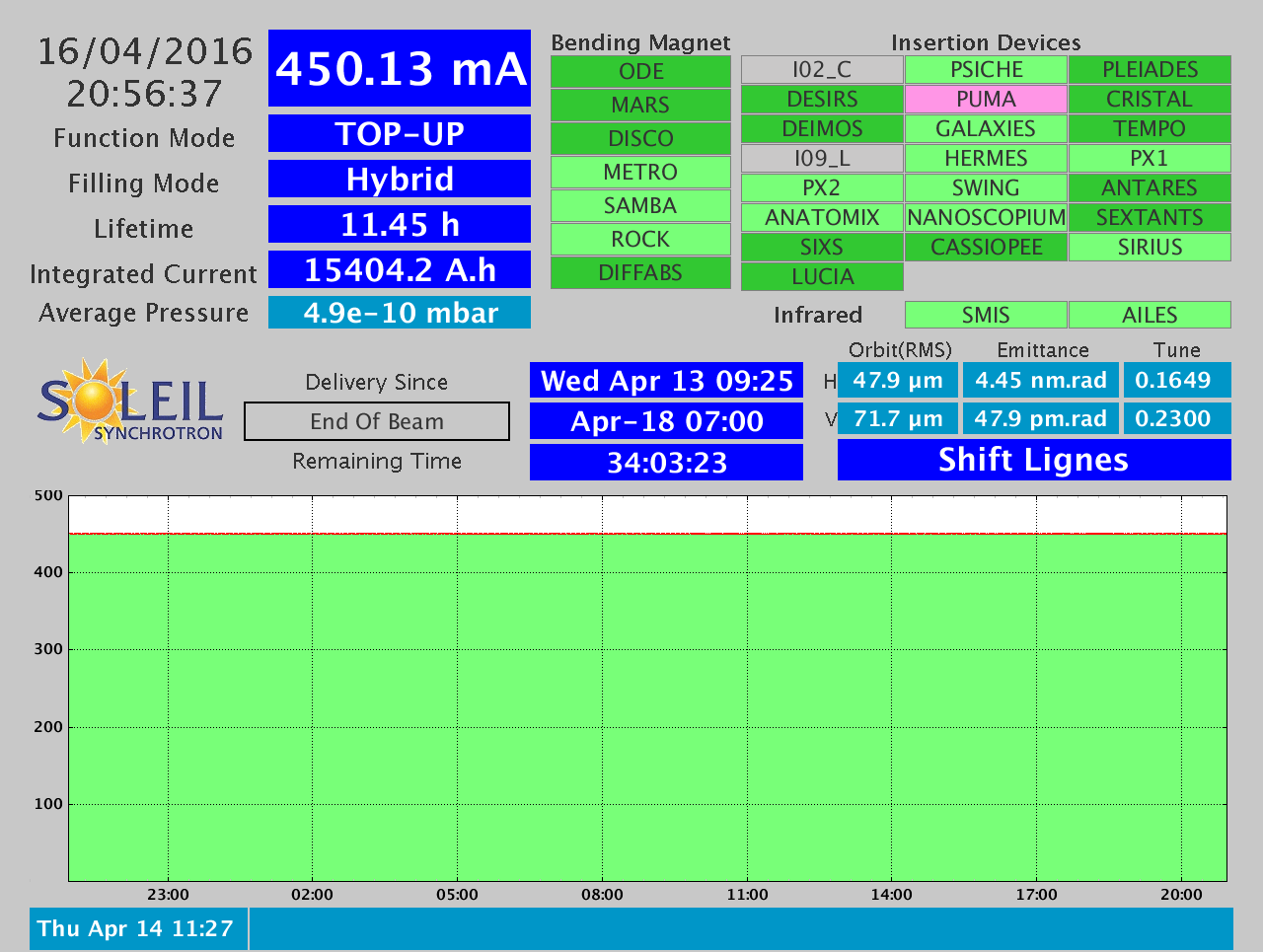
Task: Click the AILES infrared beamline box
Action: click(1150, 315)
